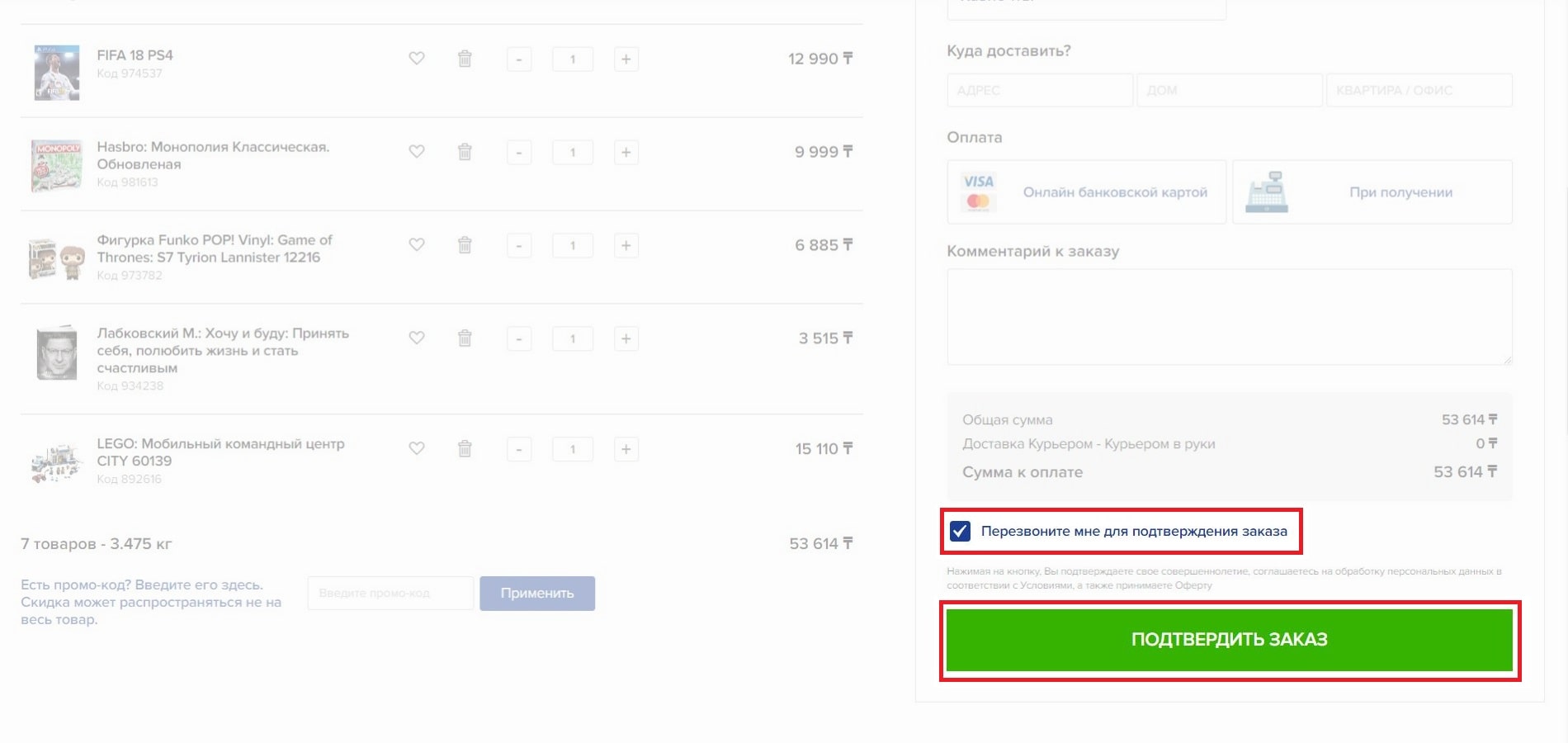The height and width of the screenshot is (743, 1568).
Task: Decrease Funko POP figure quantity
Action: 519,246
